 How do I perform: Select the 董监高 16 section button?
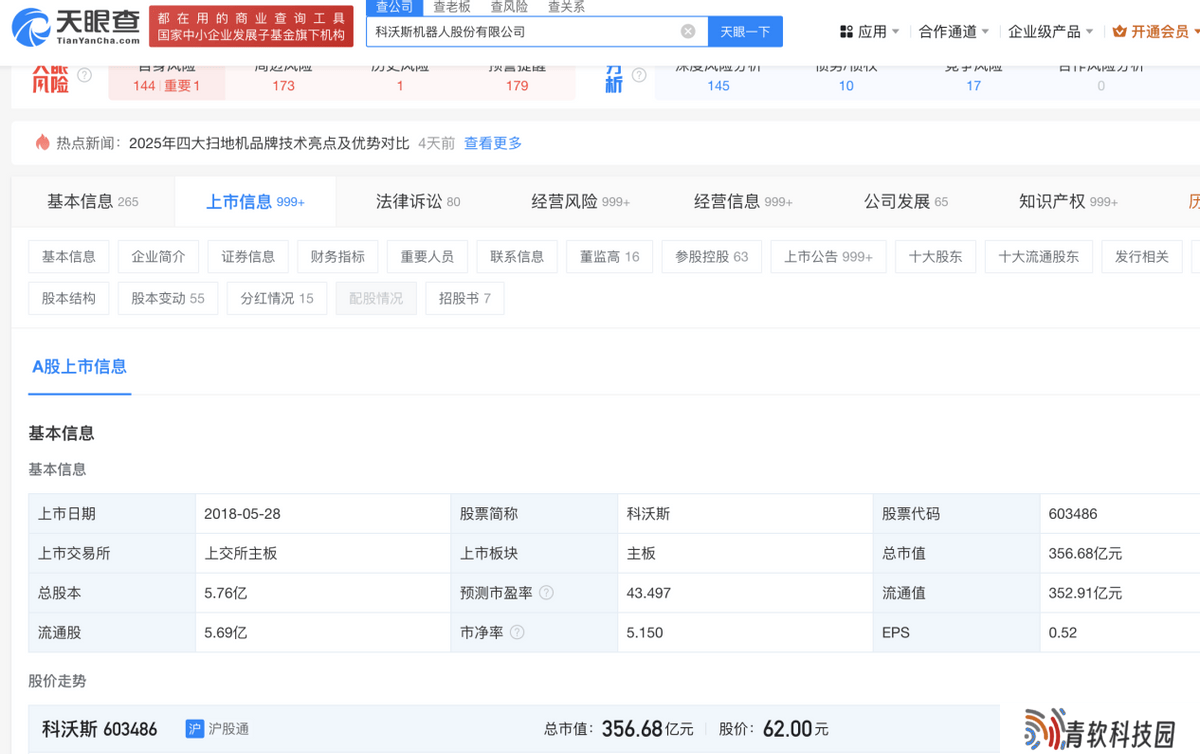coord(609,257)
